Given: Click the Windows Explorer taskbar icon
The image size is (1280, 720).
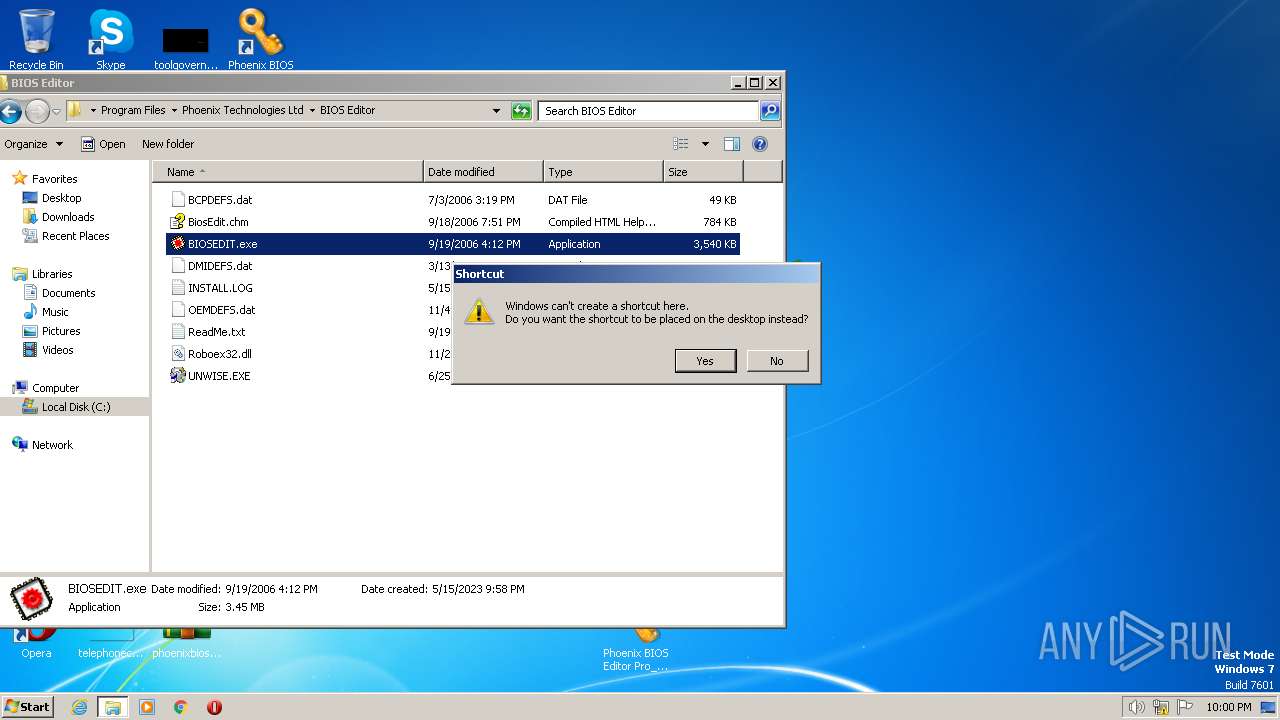Looking at the screenshot, I should coord(113,707).
